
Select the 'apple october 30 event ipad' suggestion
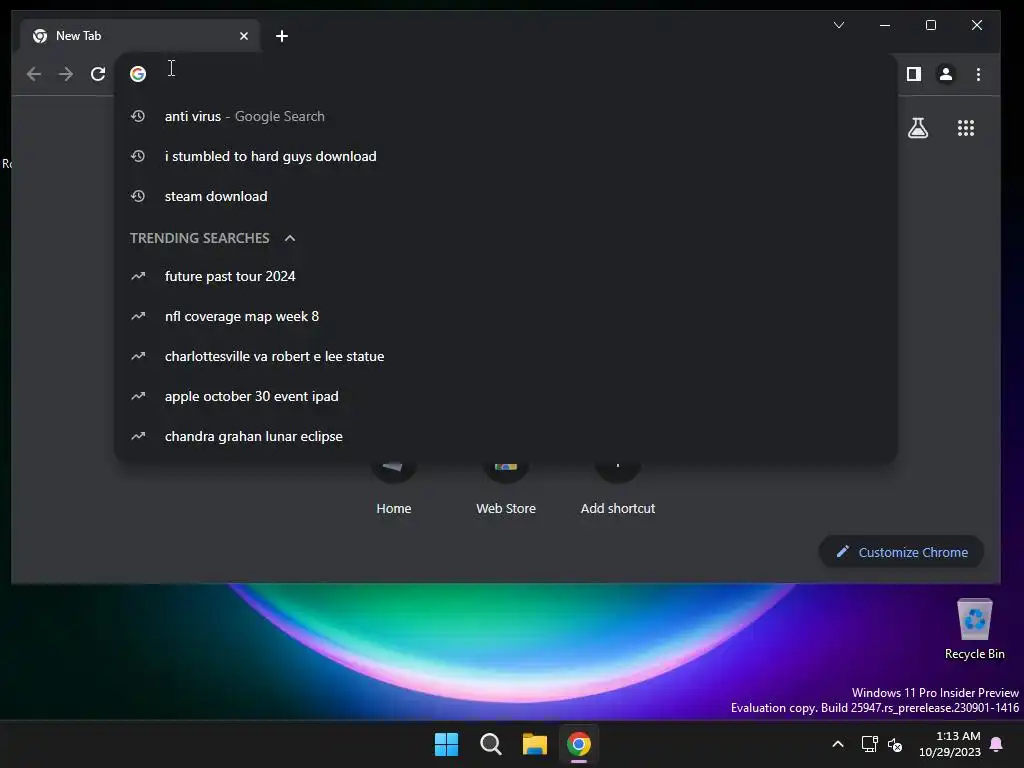click(x=505, y=396)
